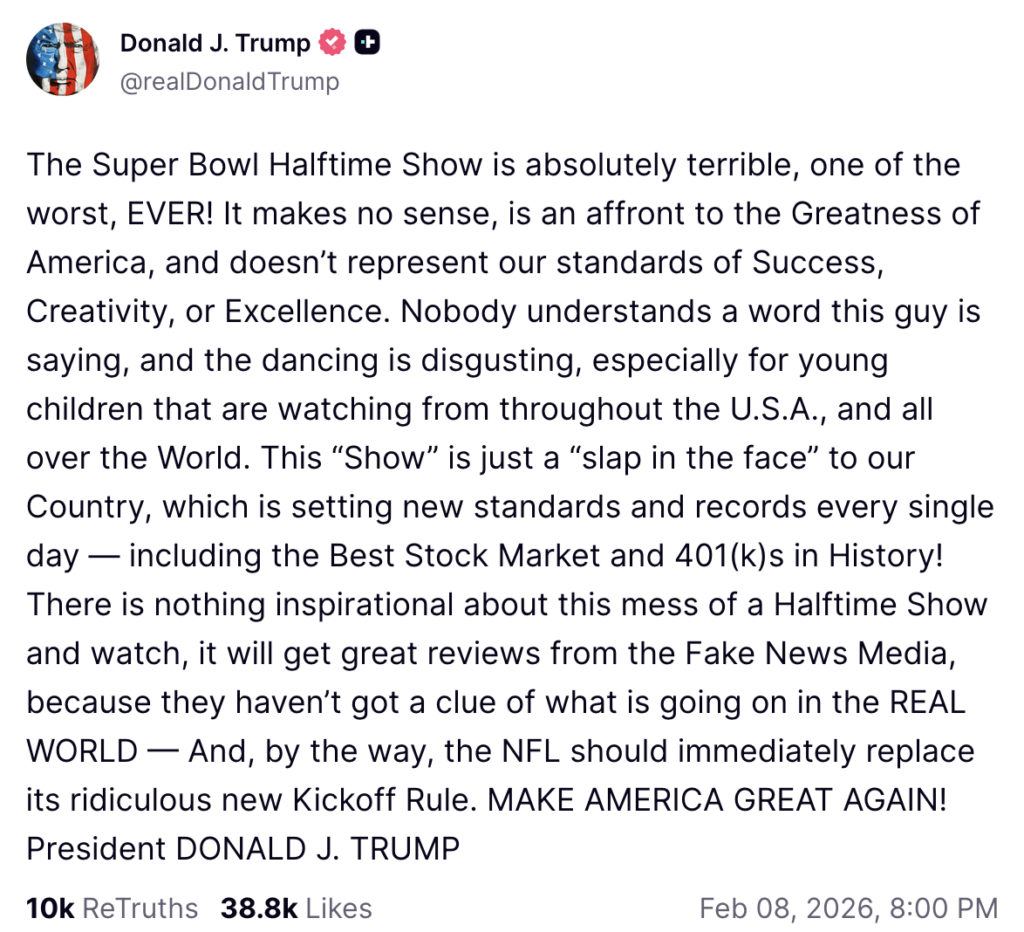Click the "MAKE AMERICA GREAT AGAIN!" text

click(x=715, y=799)
